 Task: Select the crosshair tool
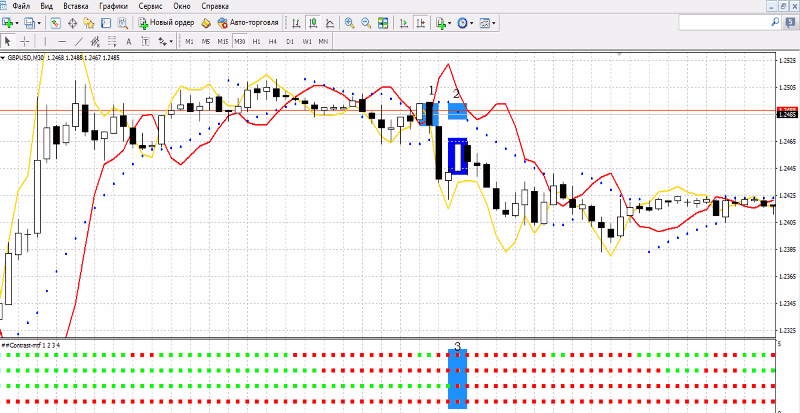pyautogui.click(x=24, y=41)
